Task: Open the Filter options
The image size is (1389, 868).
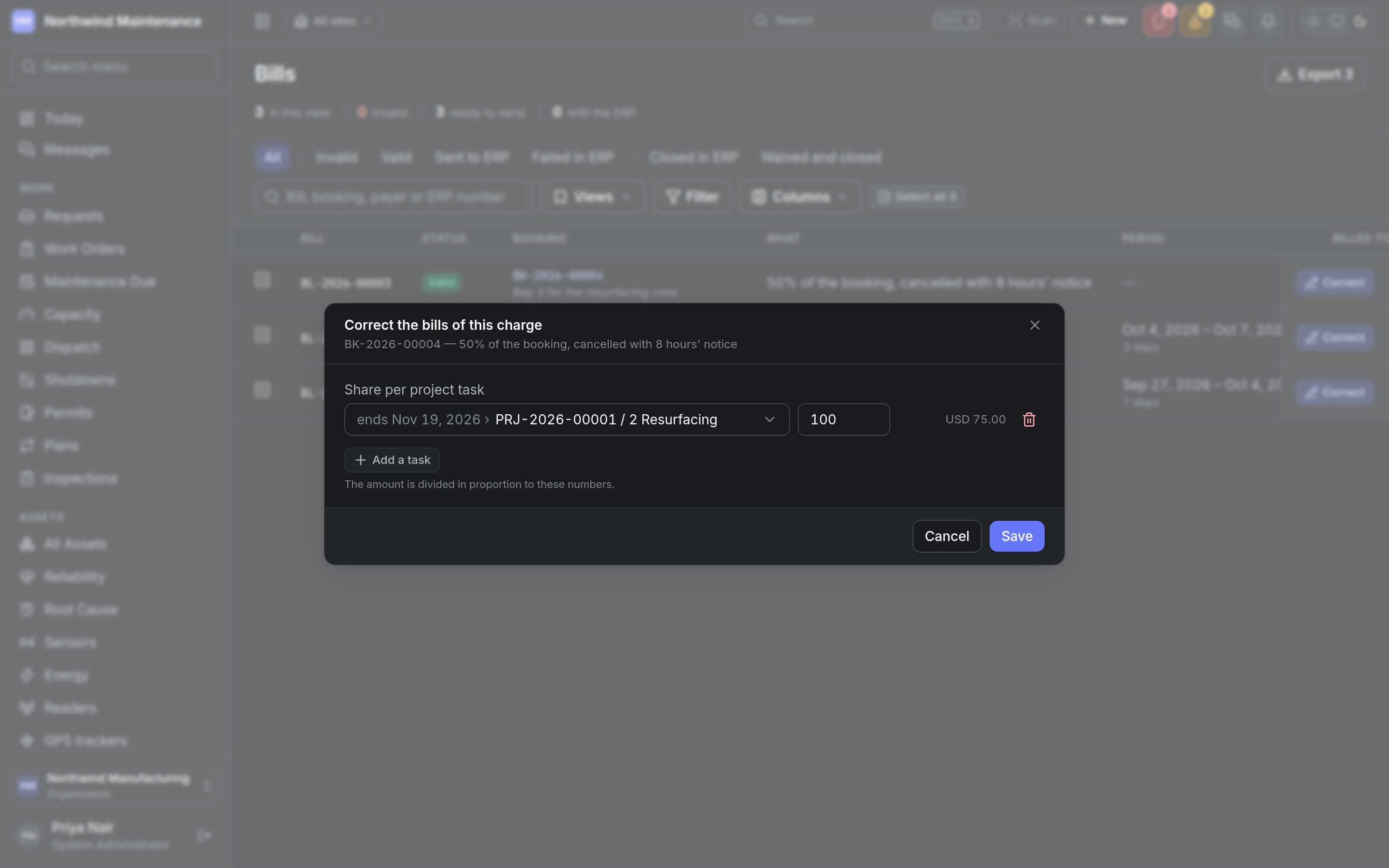Action: pyautogui.click(x=692, y=197)
